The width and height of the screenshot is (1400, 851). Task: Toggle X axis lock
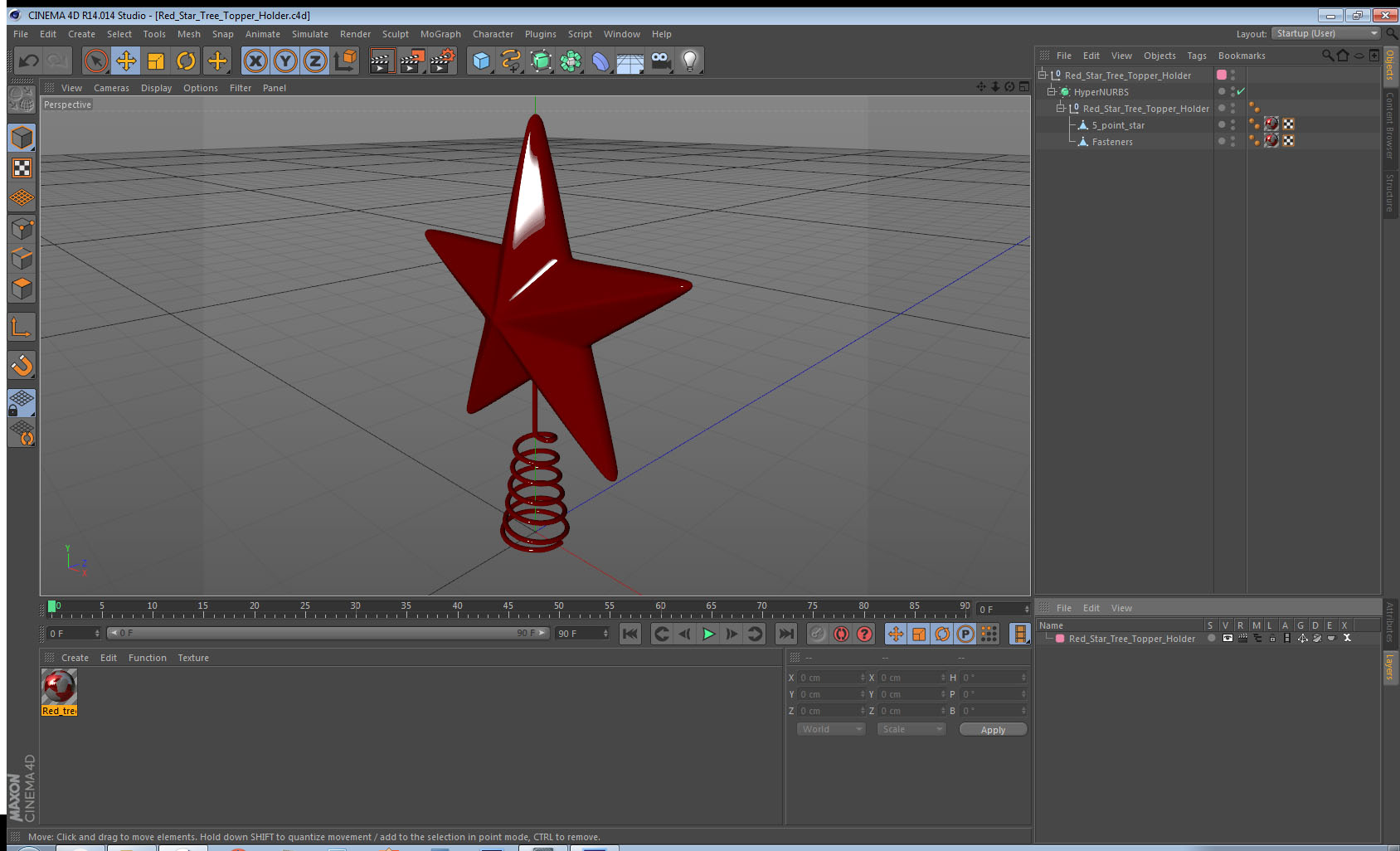(255, 61)
